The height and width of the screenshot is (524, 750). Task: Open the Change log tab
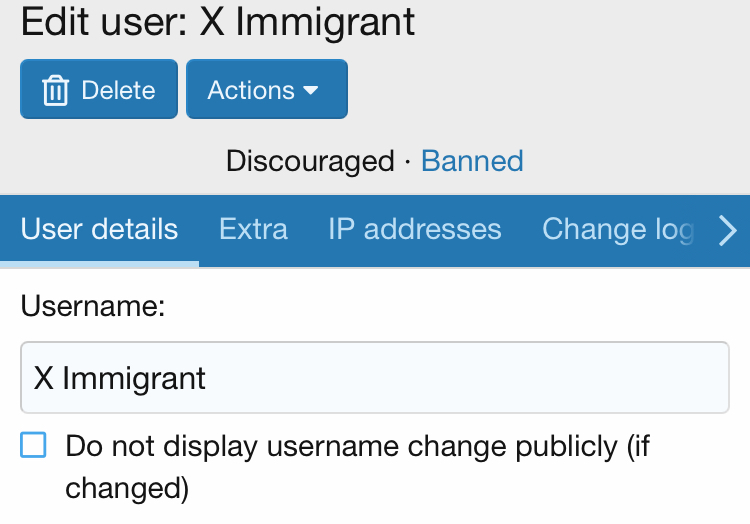click(x=618, y=229)
